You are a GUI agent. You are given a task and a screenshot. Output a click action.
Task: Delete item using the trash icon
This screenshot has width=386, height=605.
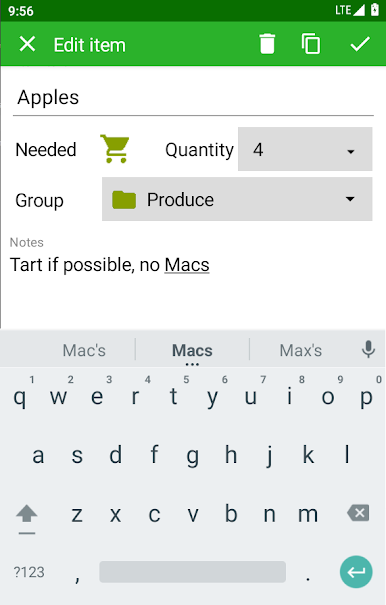coord(267,44)
